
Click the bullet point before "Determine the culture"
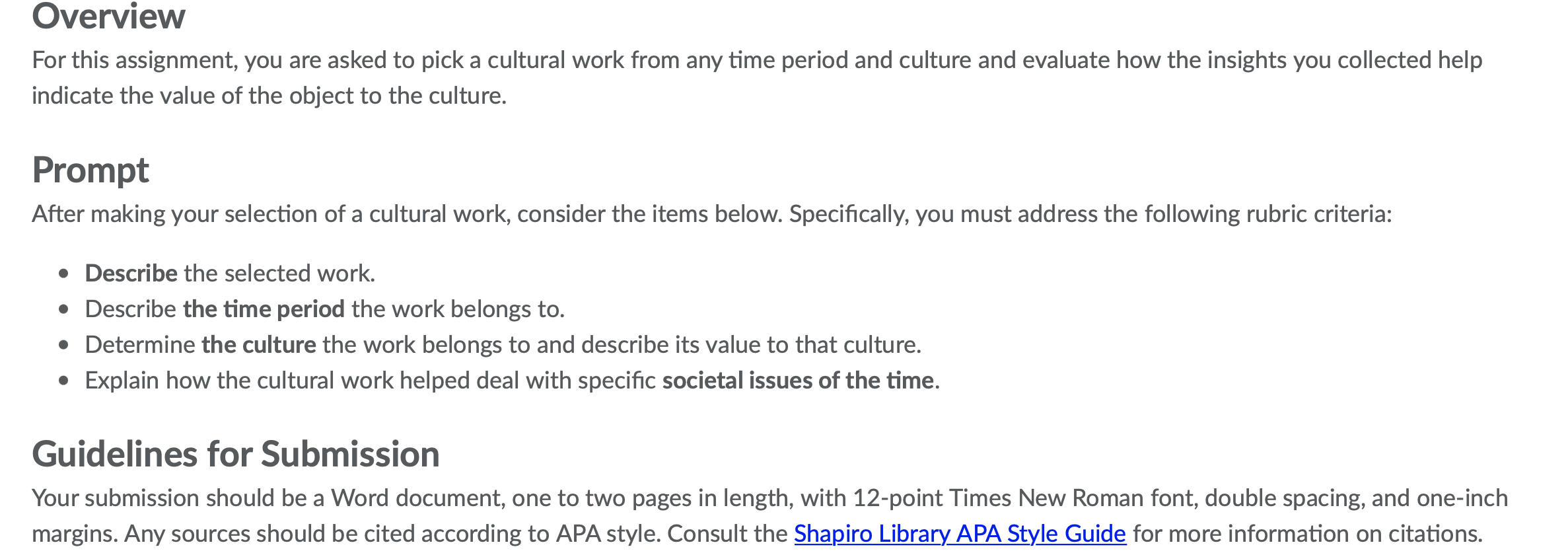pyautogui.click(x=63, y=345)
